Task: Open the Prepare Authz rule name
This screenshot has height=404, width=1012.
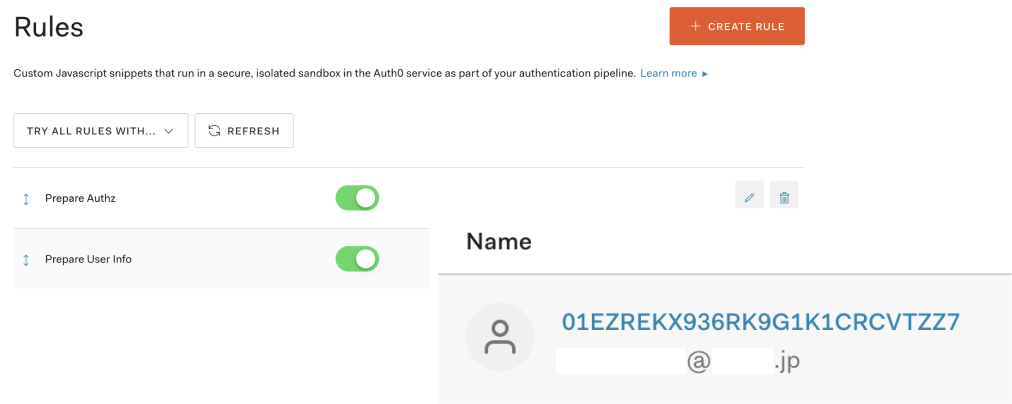Action: [x=80, y=199]
